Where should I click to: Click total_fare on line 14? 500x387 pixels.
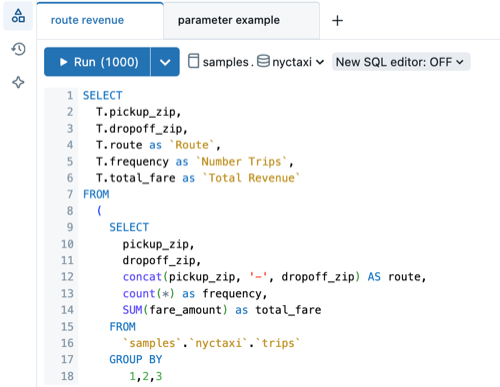(288, 310)
